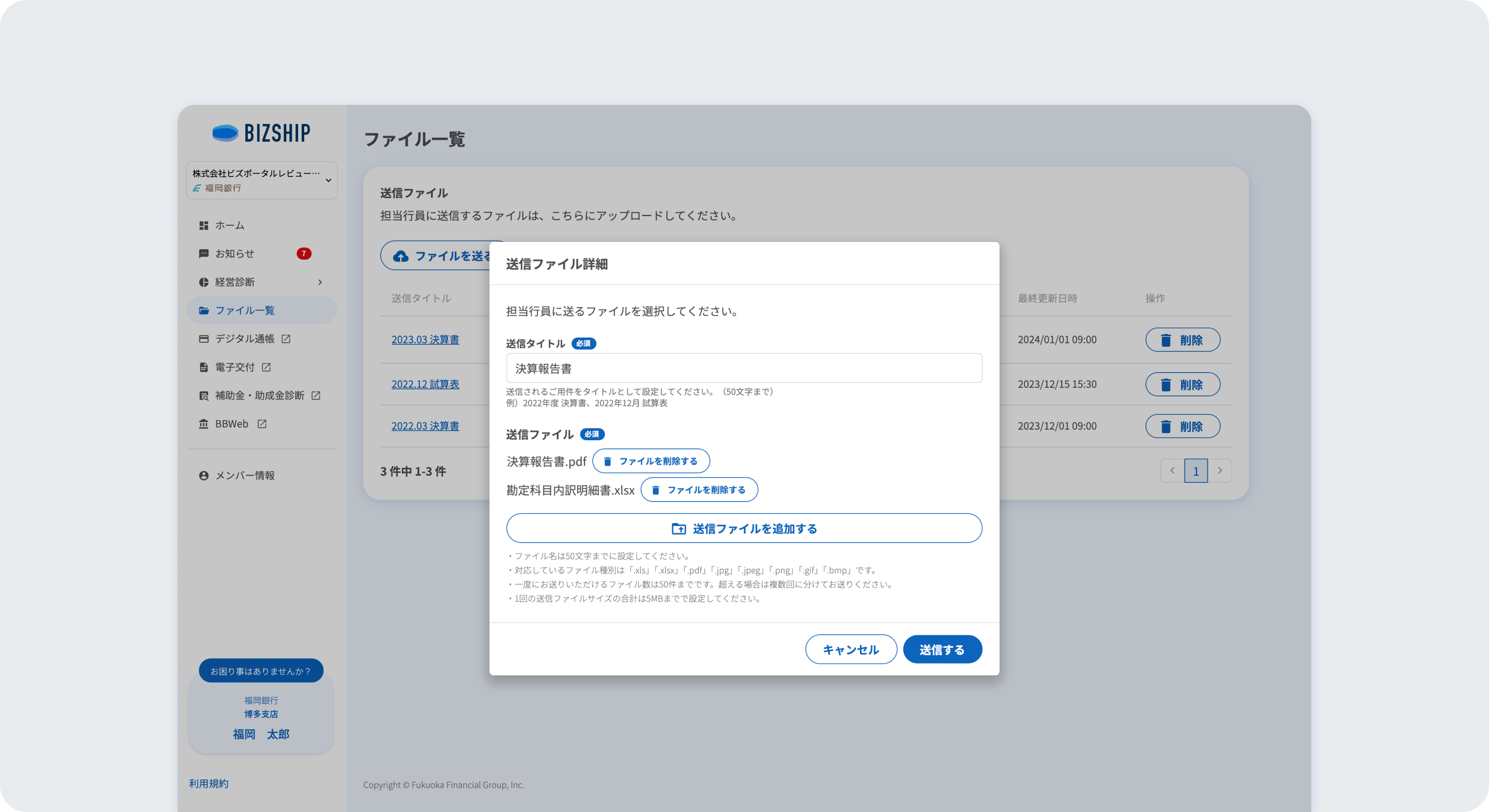1489x812 pixels.
Task: Open 2022.12 試算表 link
Action: [x=426, y=384]
